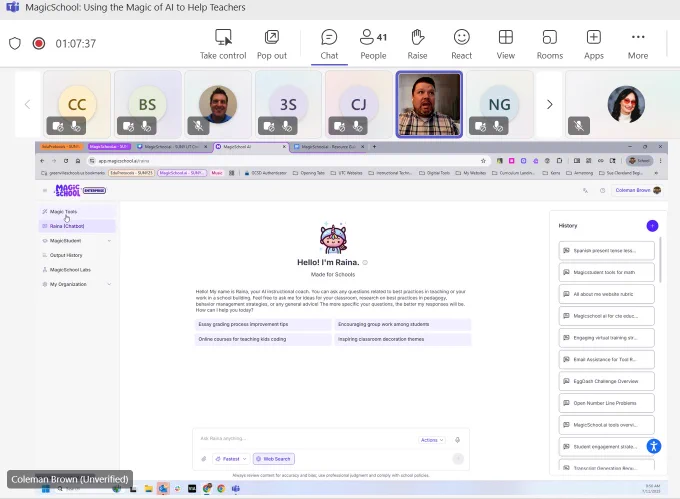Viewport: 680px width, 499px height.
Task: Open Magic Tools in sidebar
Action: point(77,212)
